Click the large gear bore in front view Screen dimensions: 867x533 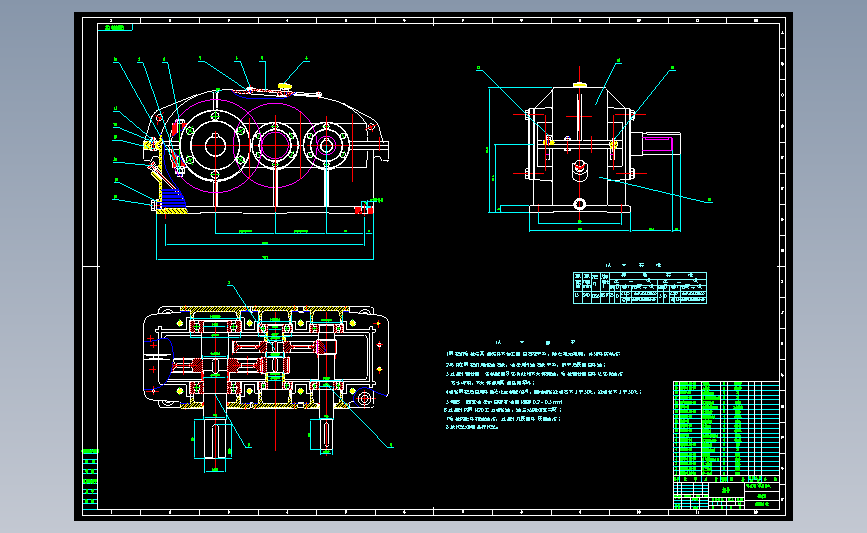point(215,145)
